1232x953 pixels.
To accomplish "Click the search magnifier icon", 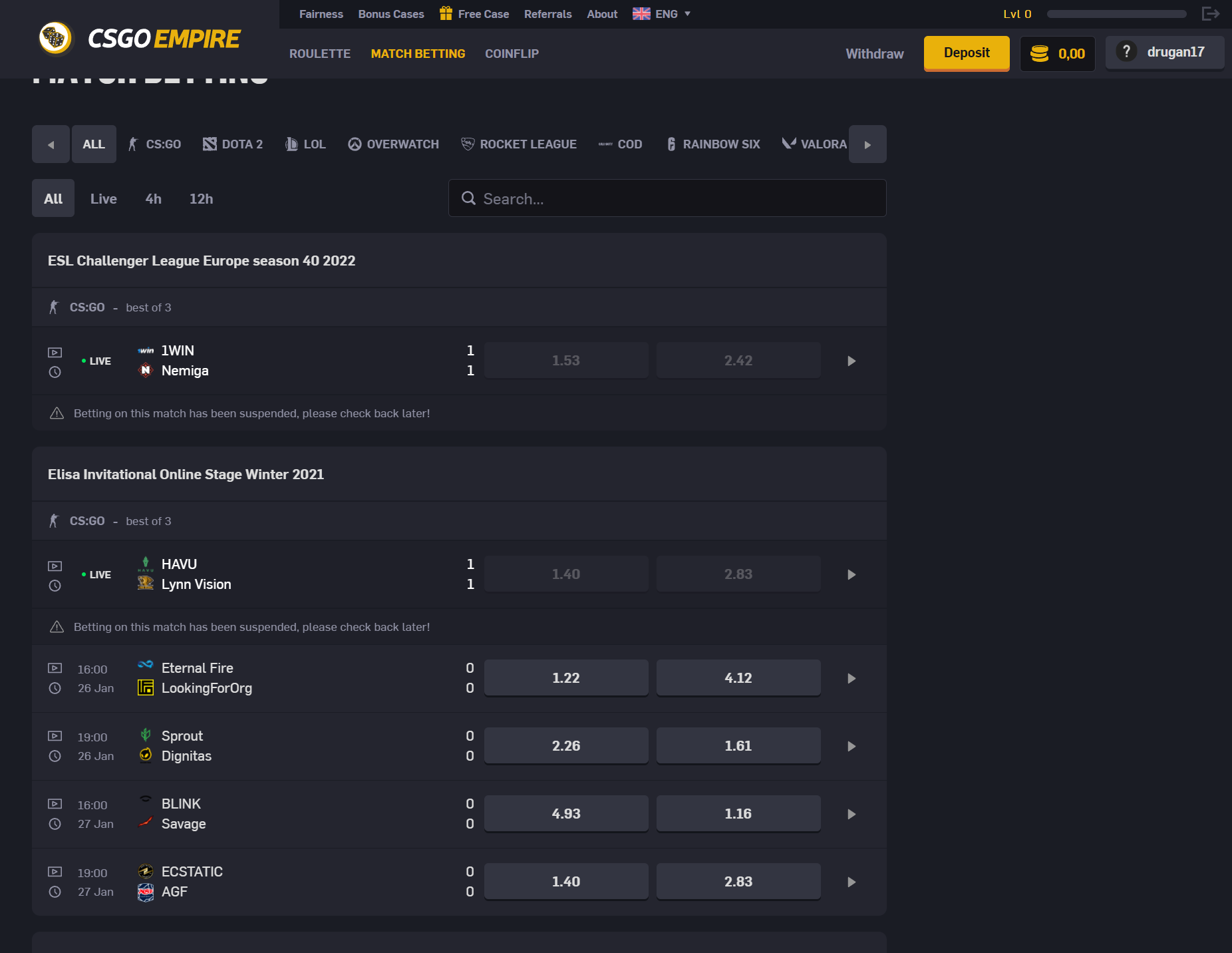I will tap(468, 198).
